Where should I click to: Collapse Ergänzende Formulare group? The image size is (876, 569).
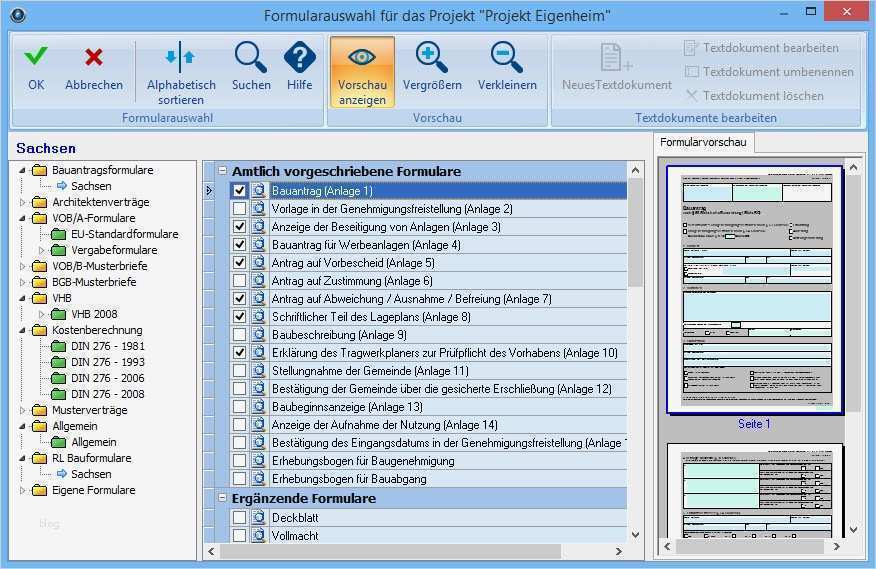click(222, 497)
